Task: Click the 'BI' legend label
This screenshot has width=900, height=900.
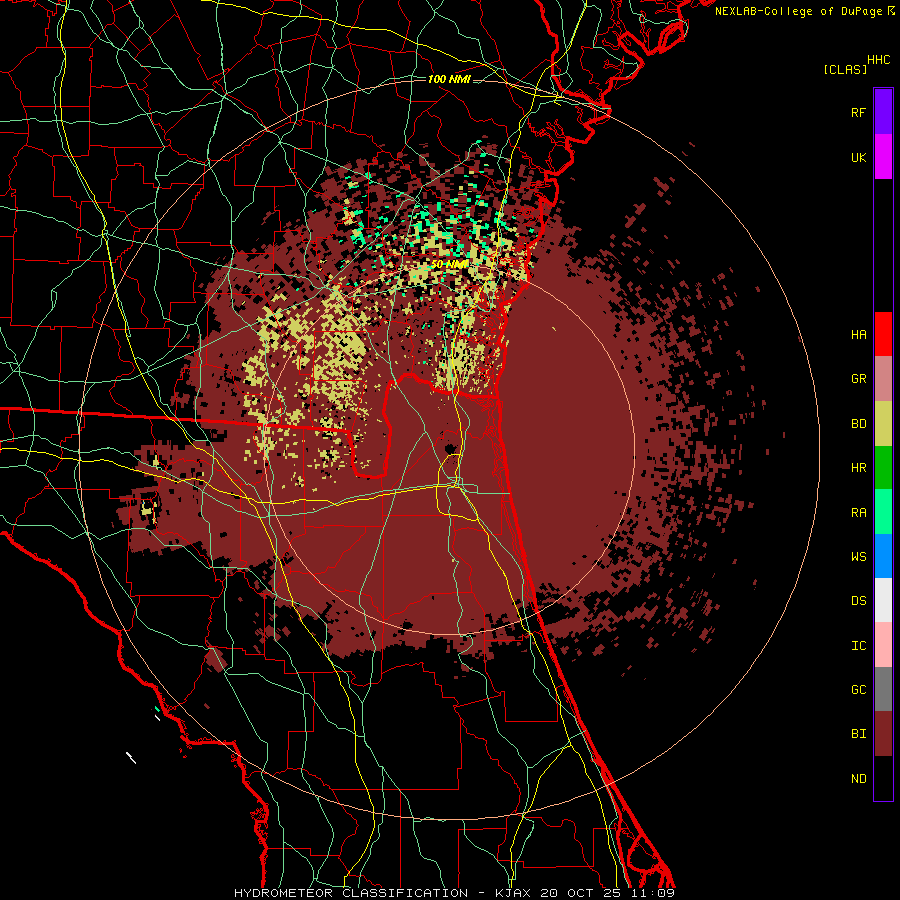Action: 859,734
